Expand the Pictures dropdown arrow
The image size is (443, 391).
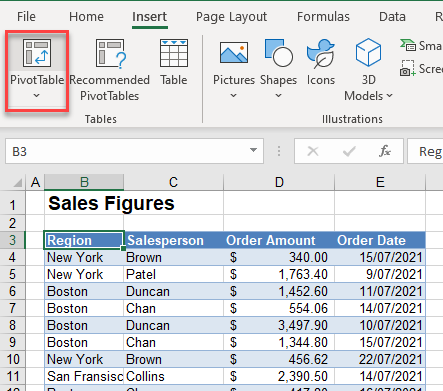coord(234,96)
